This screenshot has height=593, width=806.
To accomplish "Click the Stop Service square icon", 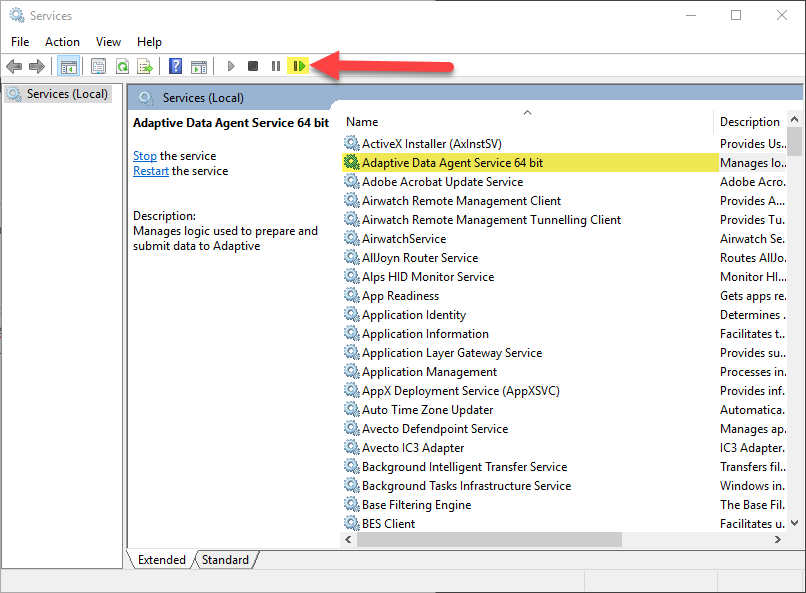I will pyautogui.click(x=252, y=66).
